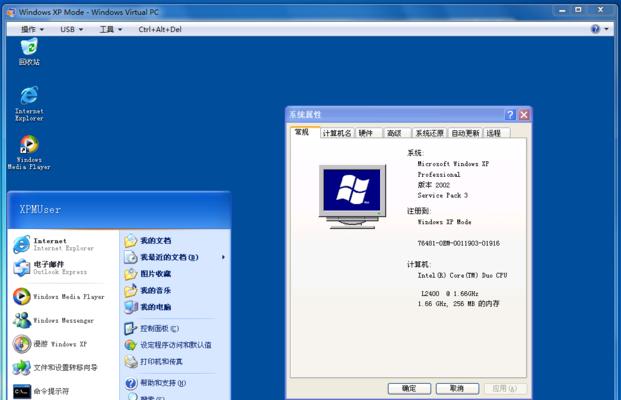Open Windows Messenger in Start menu
The width and height of the screenshot is (621, 400).
(53, 320)
